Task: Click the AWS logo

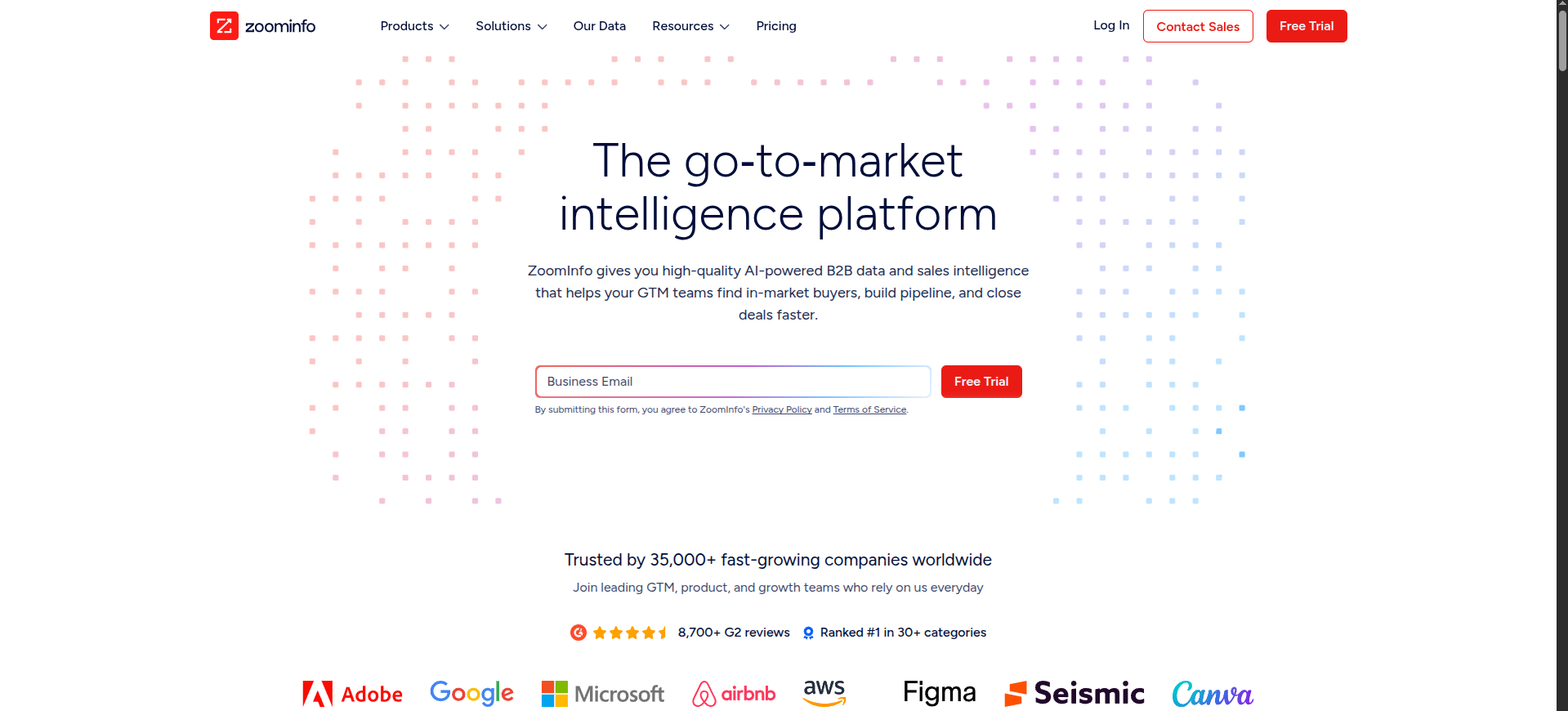Action: [x=824, y=692]
